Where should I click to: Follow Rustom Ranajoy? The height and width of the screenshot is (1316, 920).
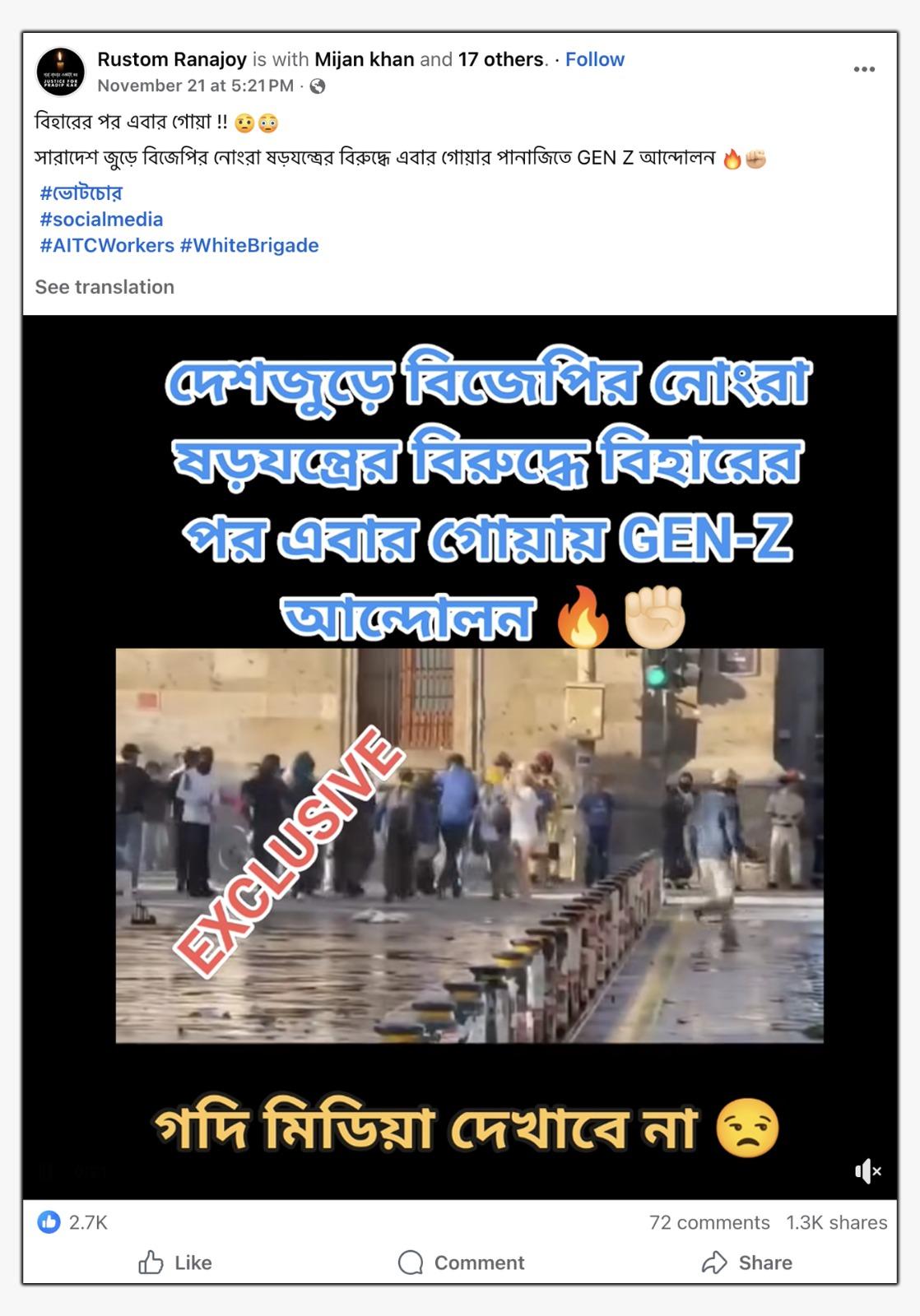[x=594, y=59]
